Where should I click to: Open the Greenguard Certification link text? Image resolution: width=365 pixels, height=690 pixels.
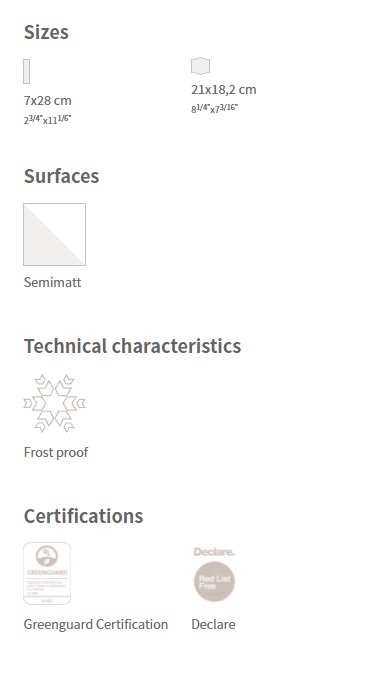click(96, 624)
